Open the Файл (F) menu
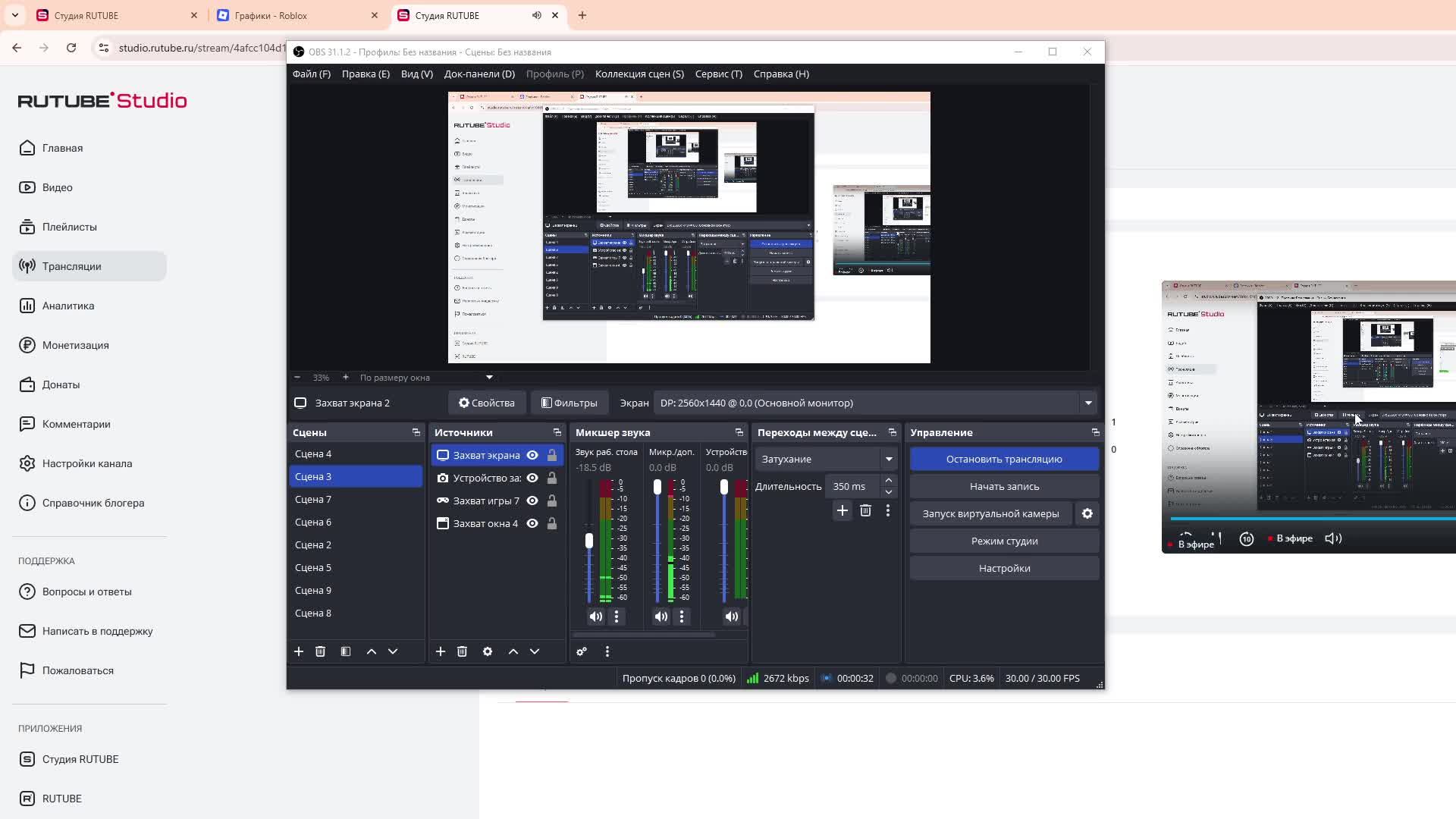This screenshot has width=1456, height=819. point(312,74)
